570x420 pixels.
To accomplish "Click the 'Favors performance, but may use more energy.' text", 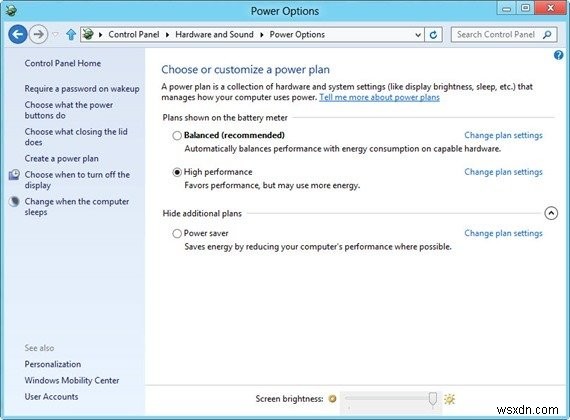I will pos(272,185).
